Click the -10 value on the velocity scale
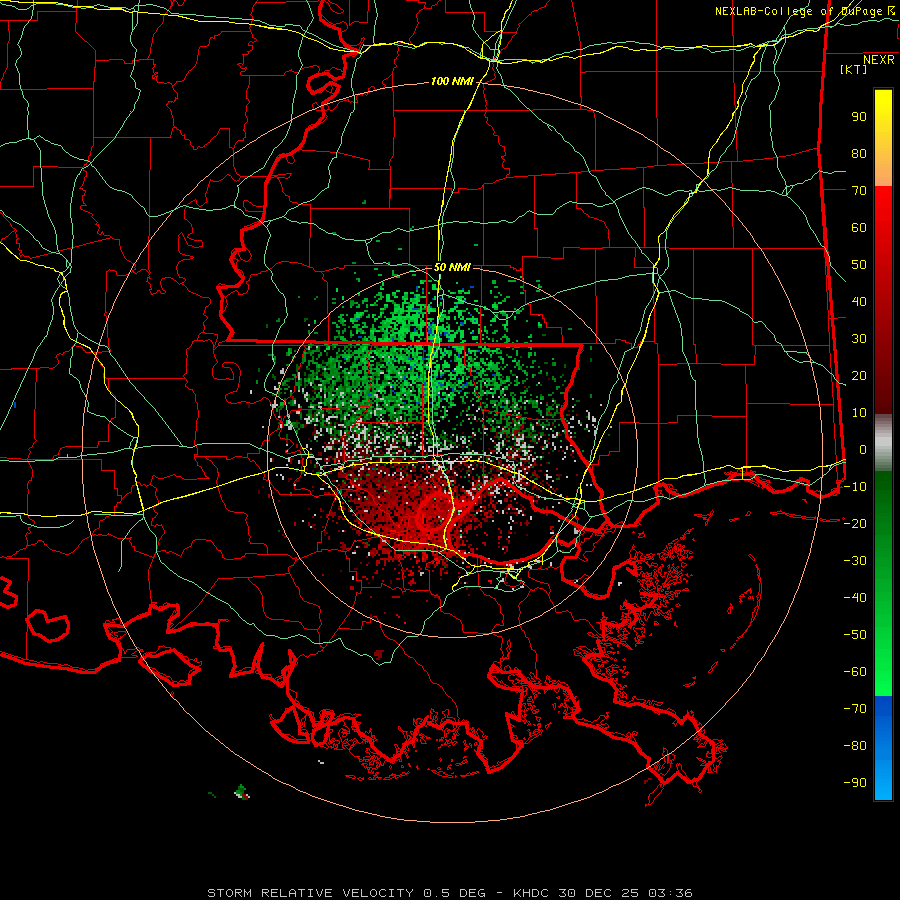Screen dimensions: 900x900 pyautogui.click(x=855, y=487)
